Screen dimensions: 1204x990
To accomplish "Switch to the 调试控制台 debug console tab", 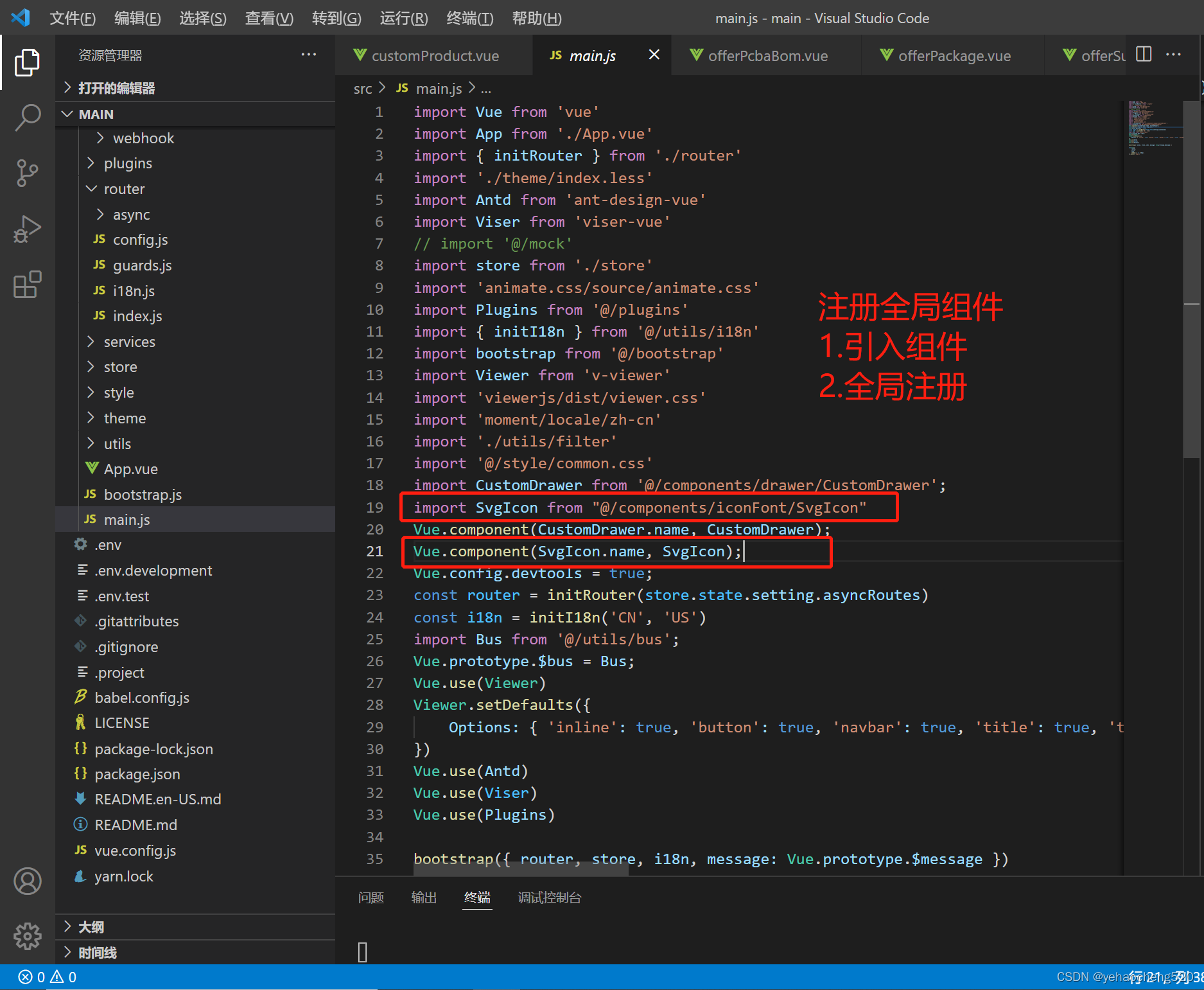I will coord(550,897).
